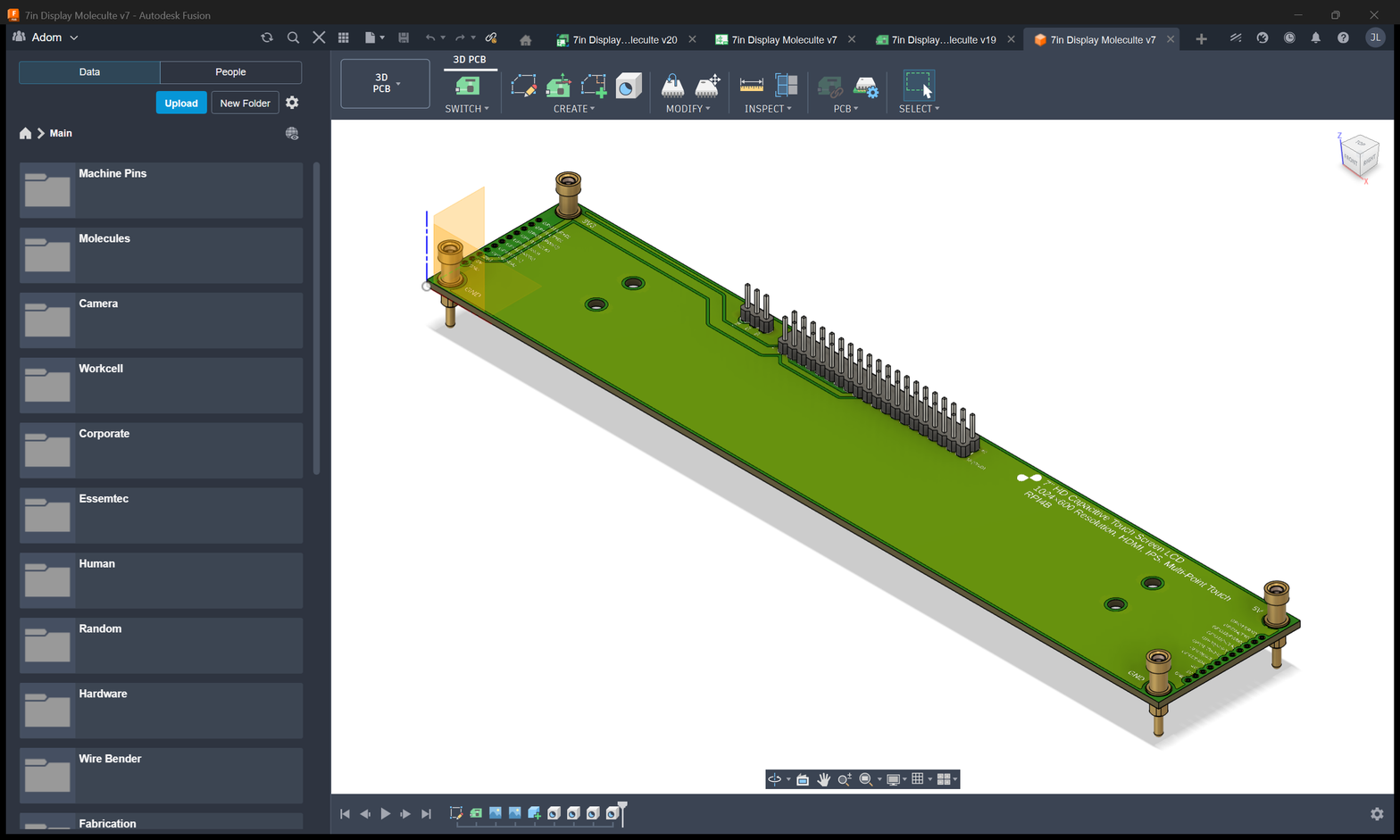Open the Wire Bender folder
1400x840 pixels.
(x=161, y=775)
